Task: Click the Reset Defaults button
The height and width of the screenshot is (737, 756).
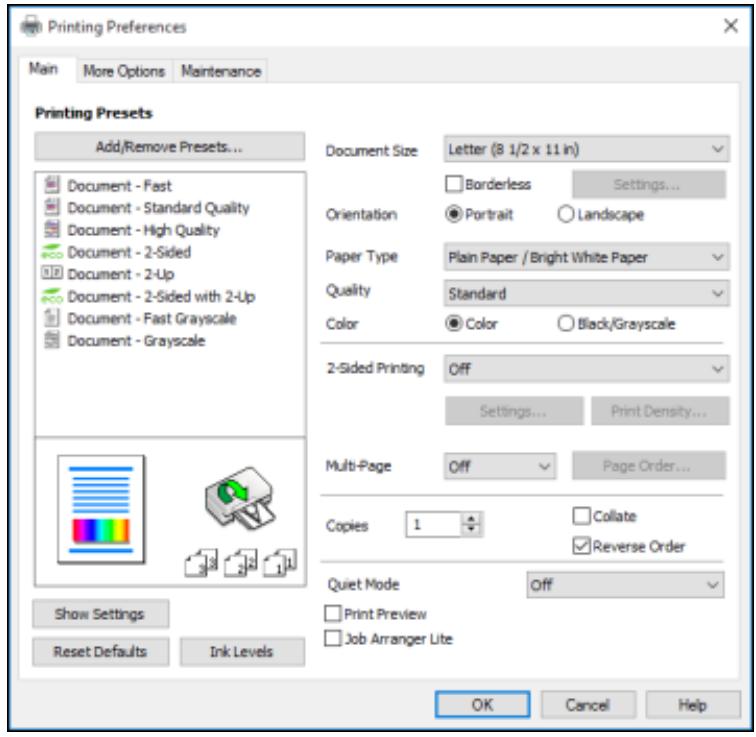Action: (100, 651)
